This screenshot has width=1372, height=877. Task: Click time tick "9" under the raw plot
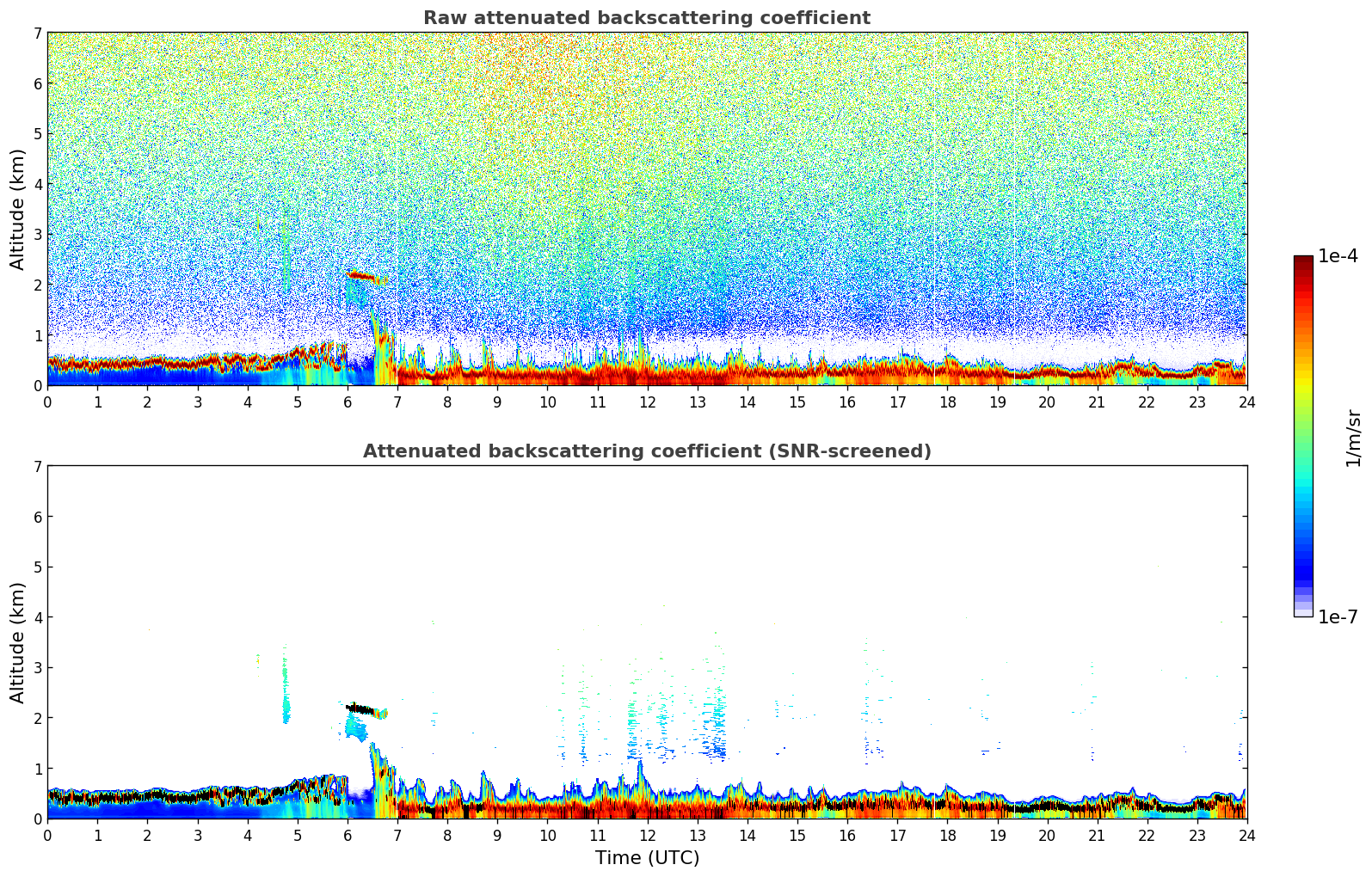pos(497,402)
